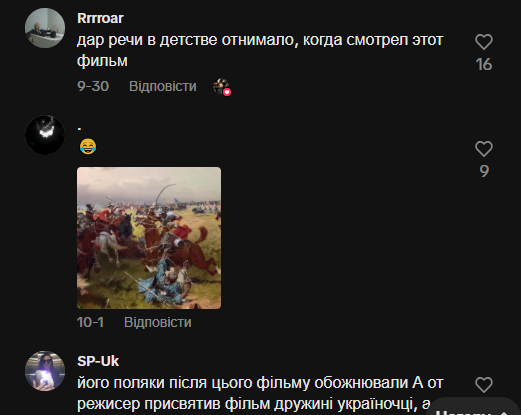Reply to Rrrroar comment via Відповісти
Viewport: 521px width, 415px height.
(x=163, y=86)
